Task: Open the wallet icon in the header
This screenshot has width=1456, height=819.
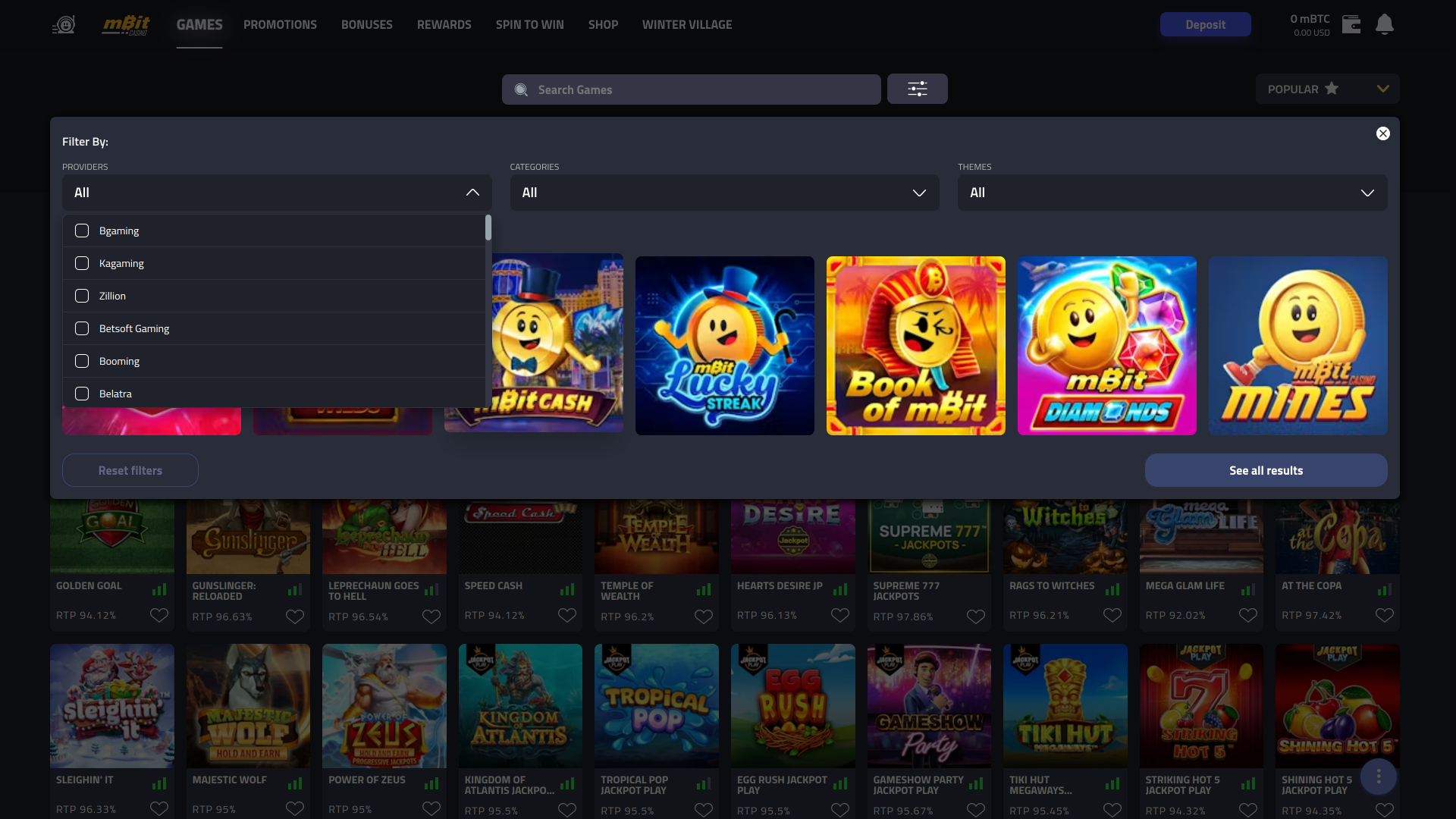Action: (1351, 24)
